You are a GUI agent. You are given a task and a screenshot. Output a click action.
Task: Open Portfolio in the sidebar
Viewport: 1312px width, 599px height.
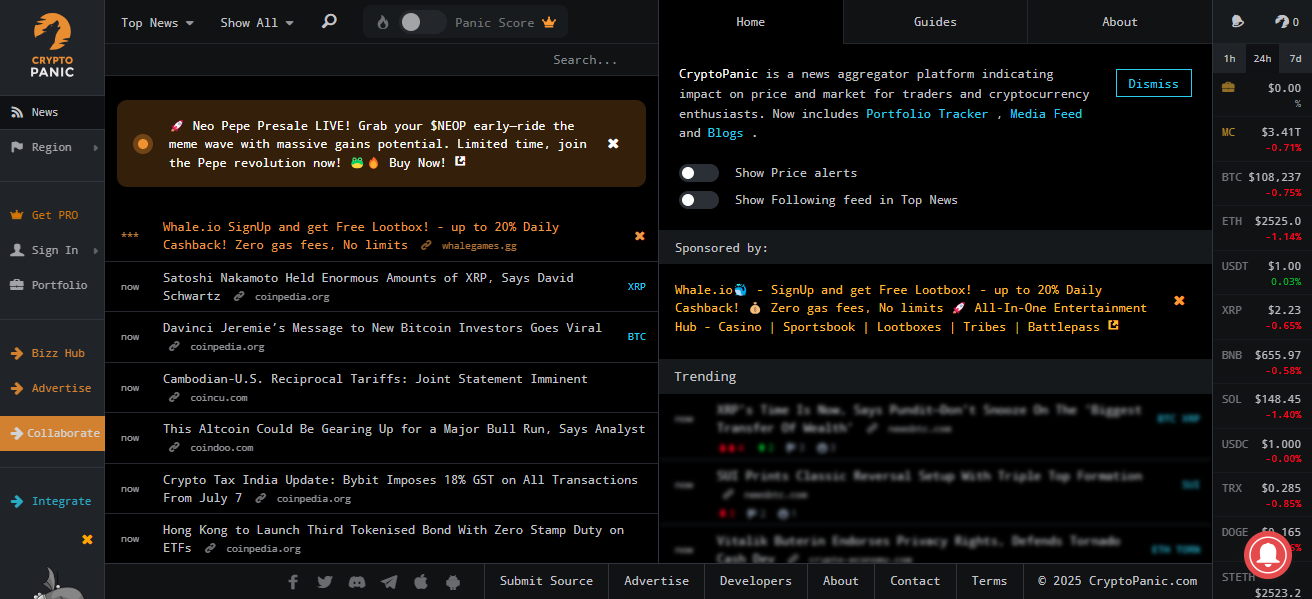(52, 285)
